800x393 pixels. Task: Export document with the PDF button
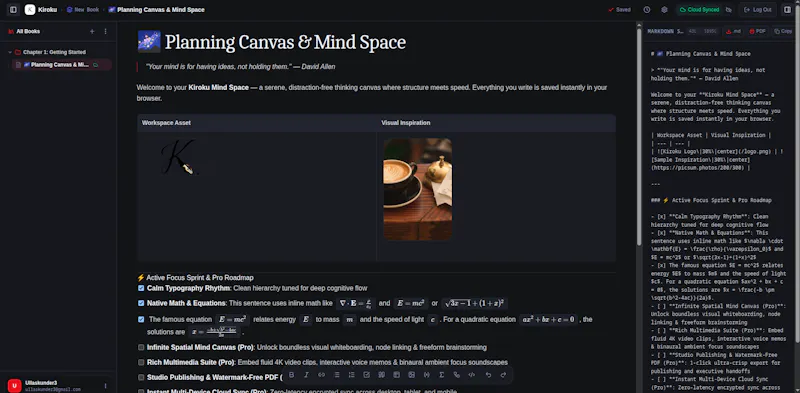(758, 31)
